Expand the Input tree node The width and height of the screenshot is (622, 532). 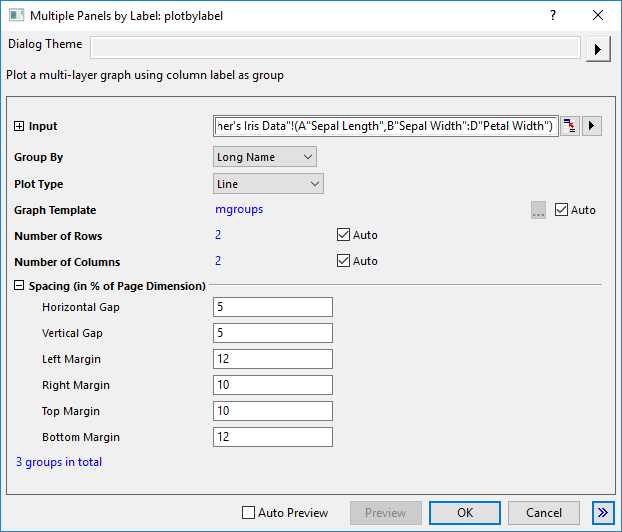point(19,127)
